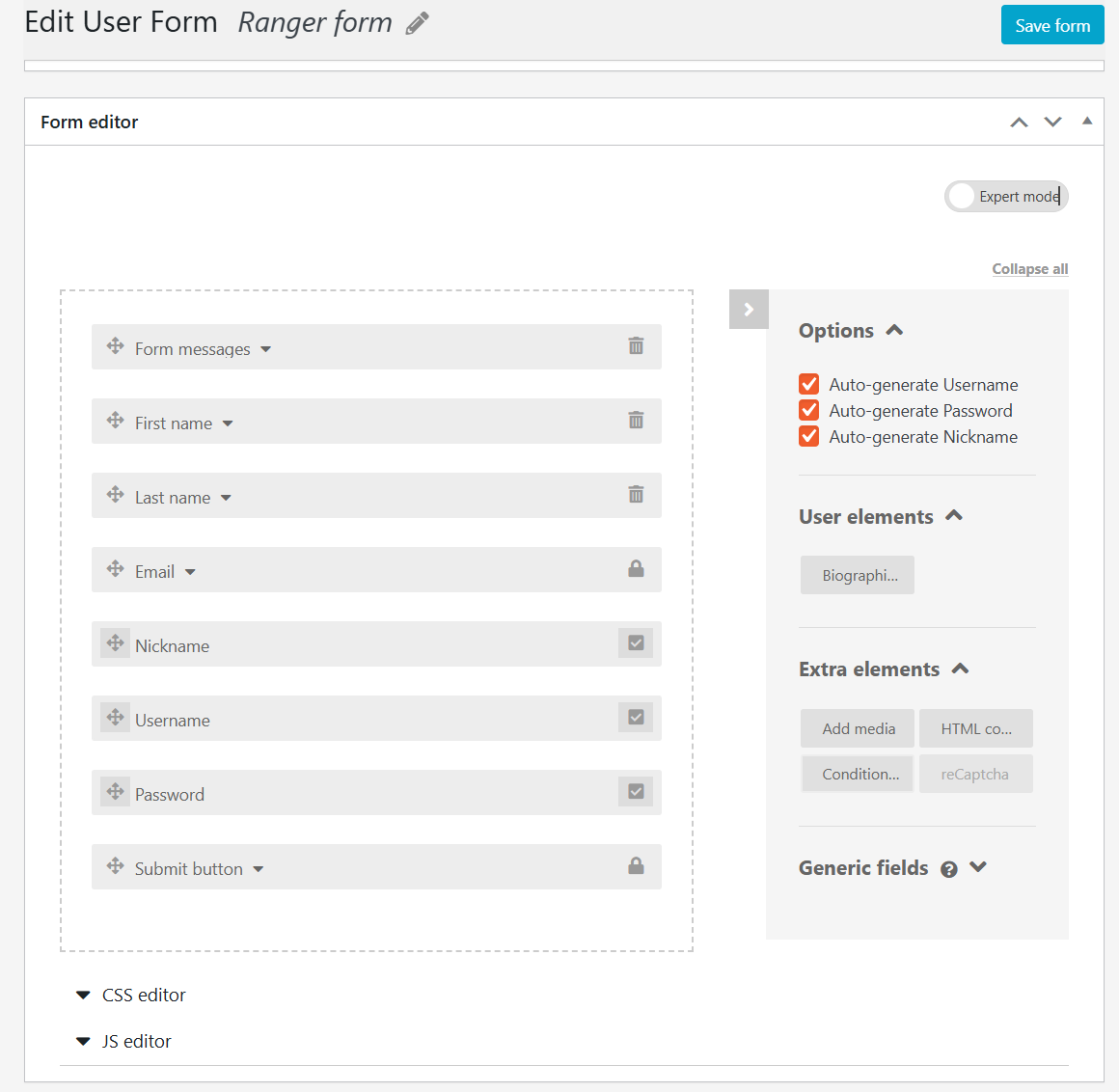Click the move handle on First name row
This screenshot has width=1119, height=1092.
(115, 421)
